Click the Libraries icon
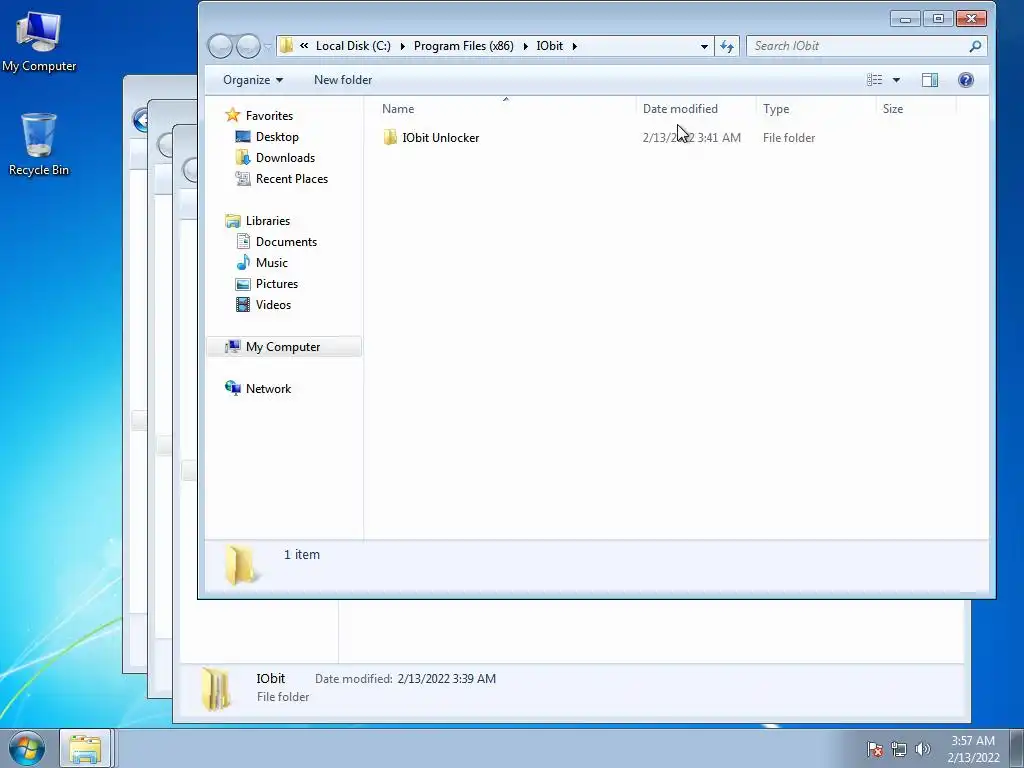 (232, 221)
